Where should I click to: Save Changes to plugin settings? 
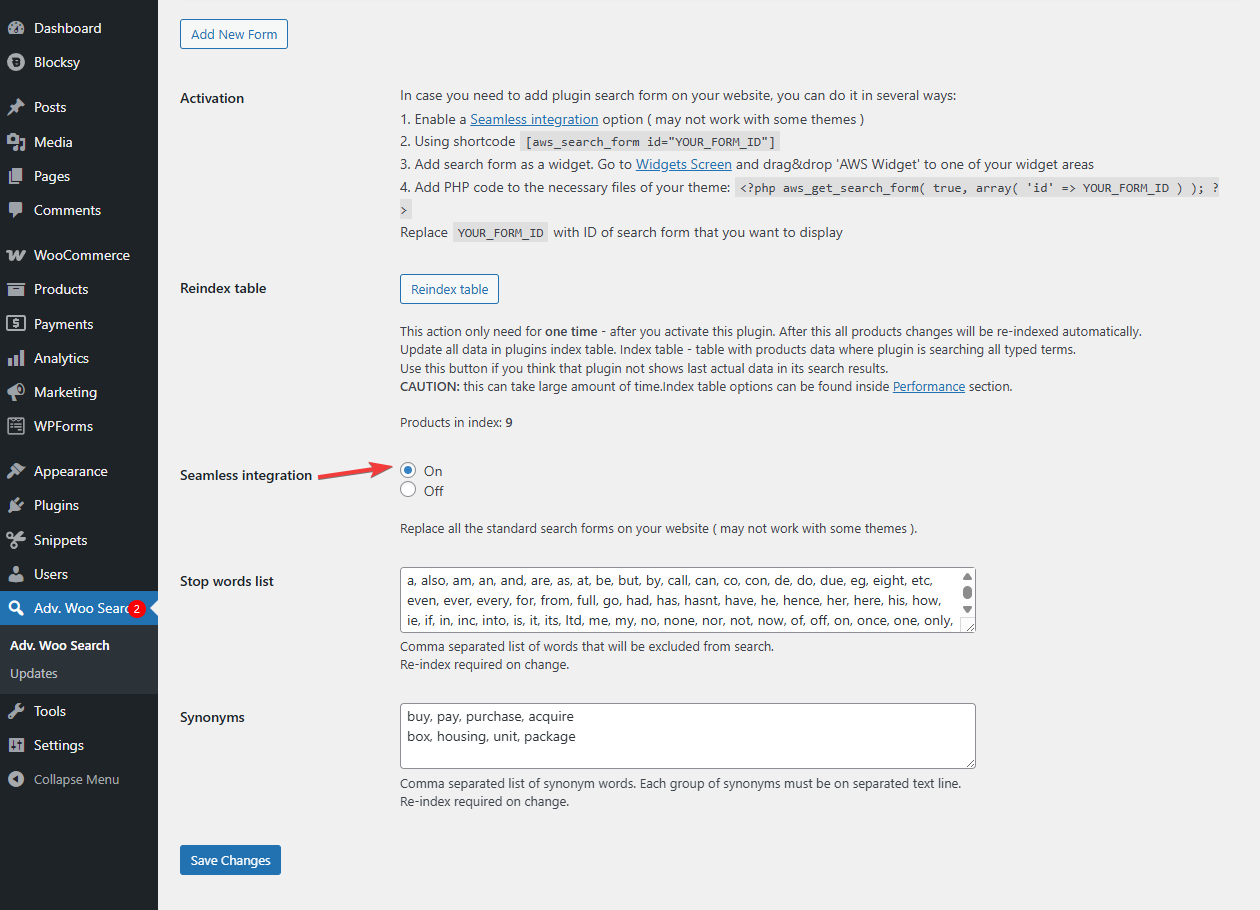tap(230, 860)
